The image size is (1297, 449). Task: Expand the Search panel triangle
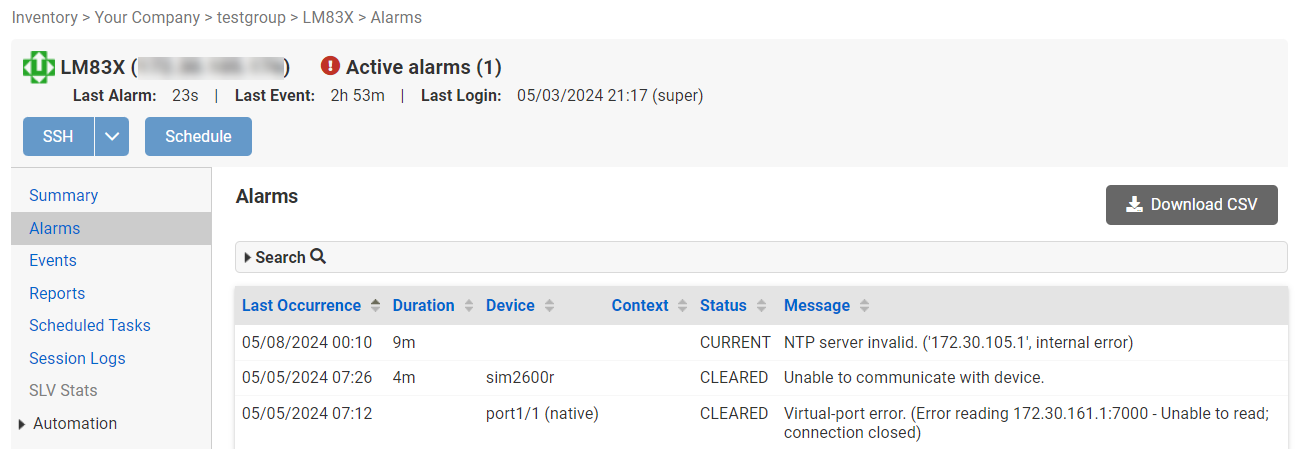tap(247, 258)
